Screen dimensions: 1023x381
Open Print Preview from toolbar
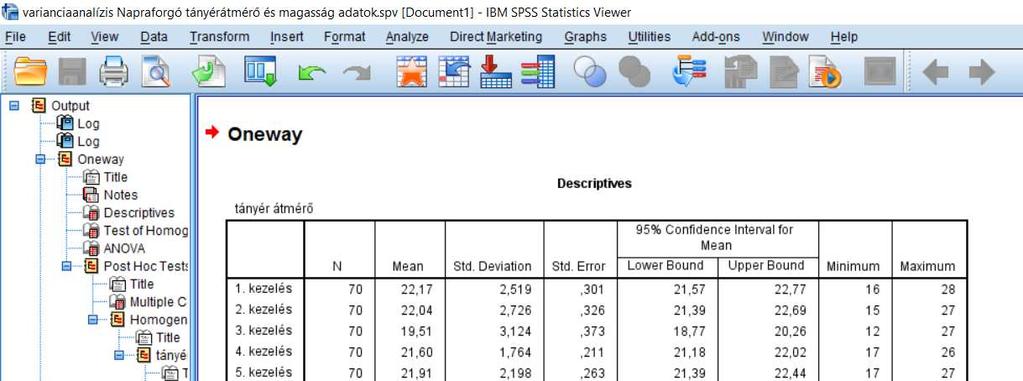(156, 72)
